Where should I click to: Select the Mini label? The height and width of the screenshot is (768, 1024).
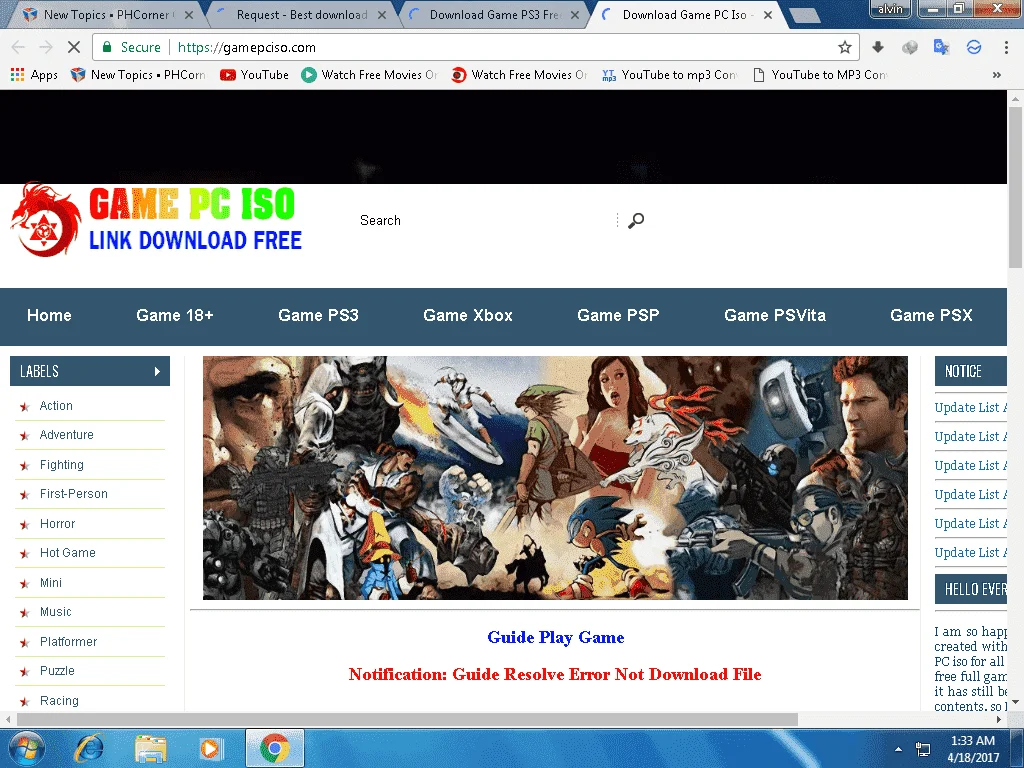50,583
